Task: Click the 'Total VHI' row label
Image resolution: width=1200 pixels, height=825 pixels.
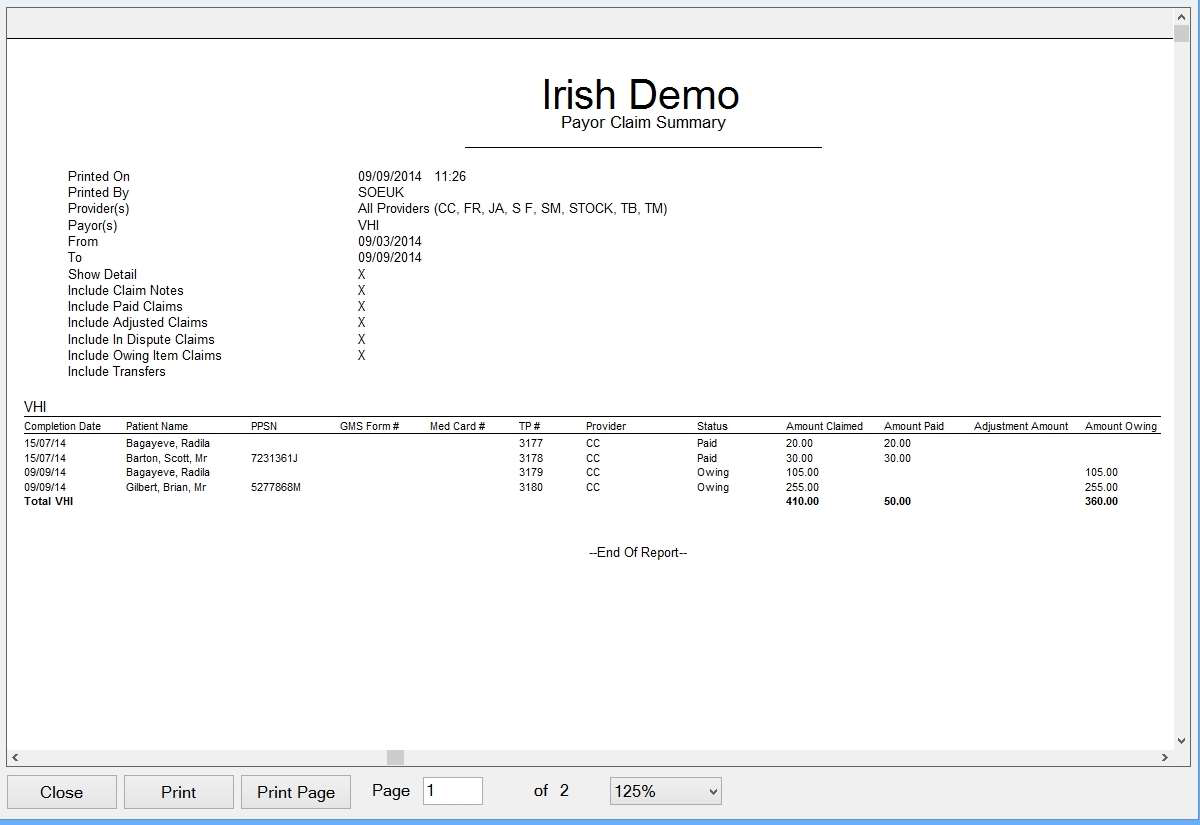Action: 49,502
